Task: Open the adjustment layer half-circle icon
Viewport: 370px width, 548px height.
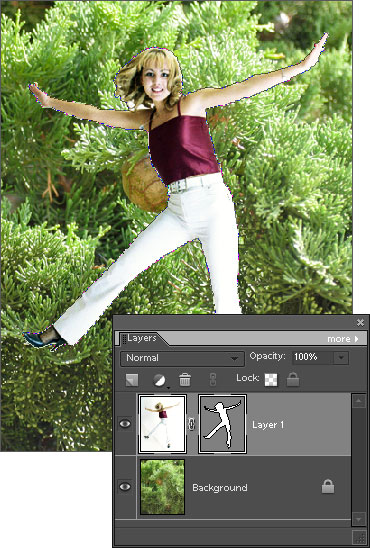Action: click(x=160, y=380)
